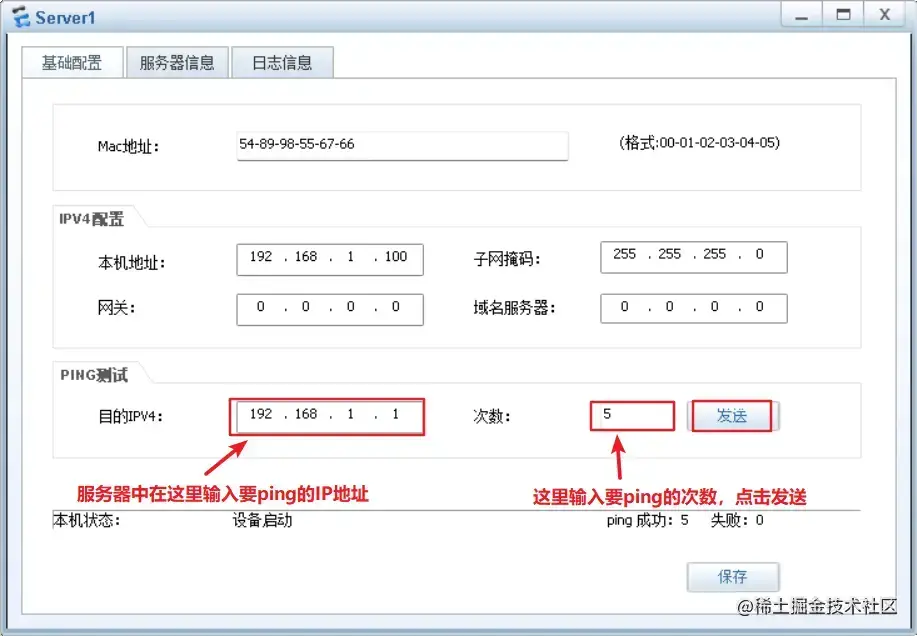The width and height of the screenshot is (917, 636).
Task: Click the 保存 button
Action: tap(733, 577)
